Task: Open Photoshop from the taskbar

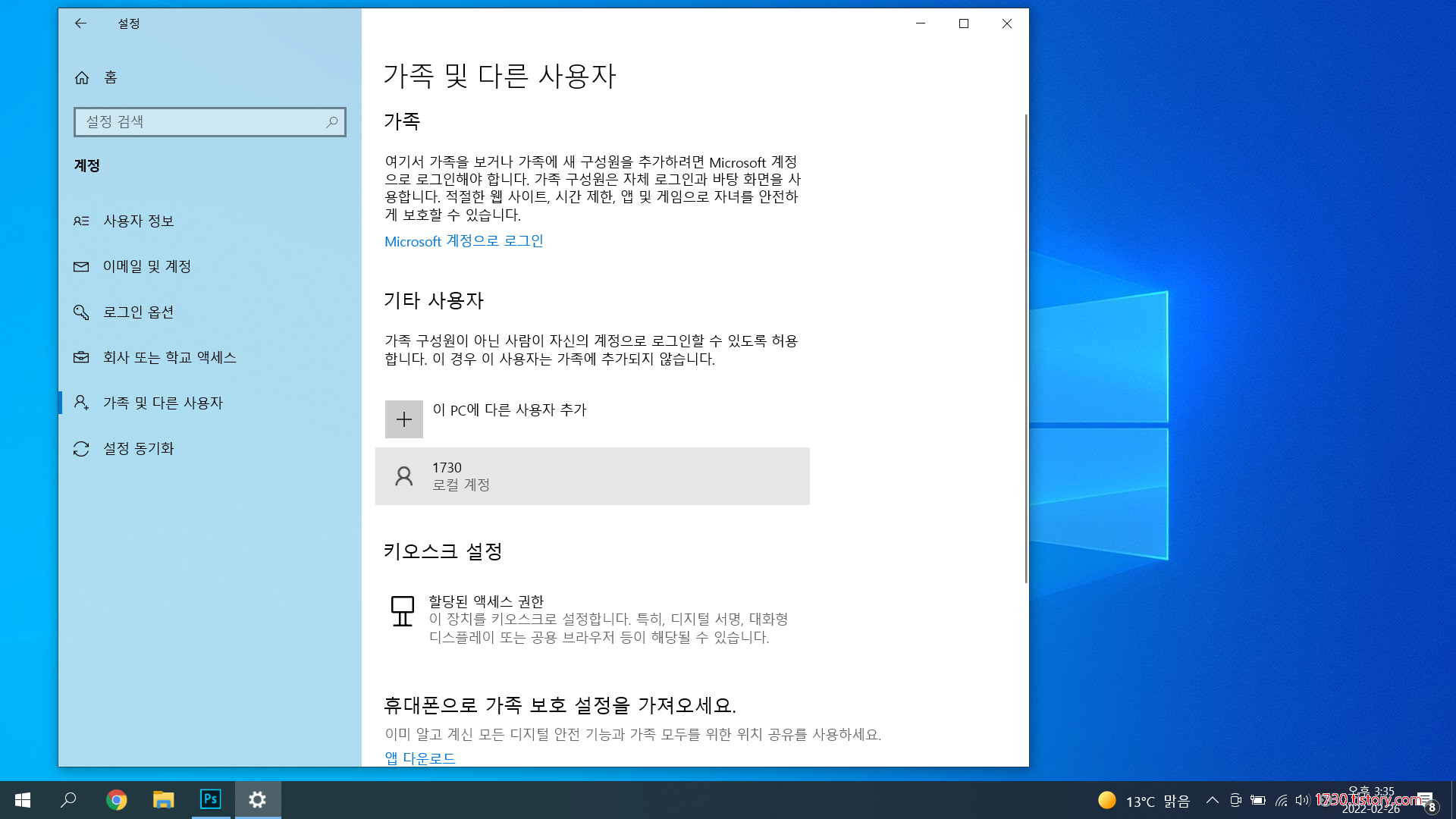Action: pyautogui.click(x=210, y=799)
